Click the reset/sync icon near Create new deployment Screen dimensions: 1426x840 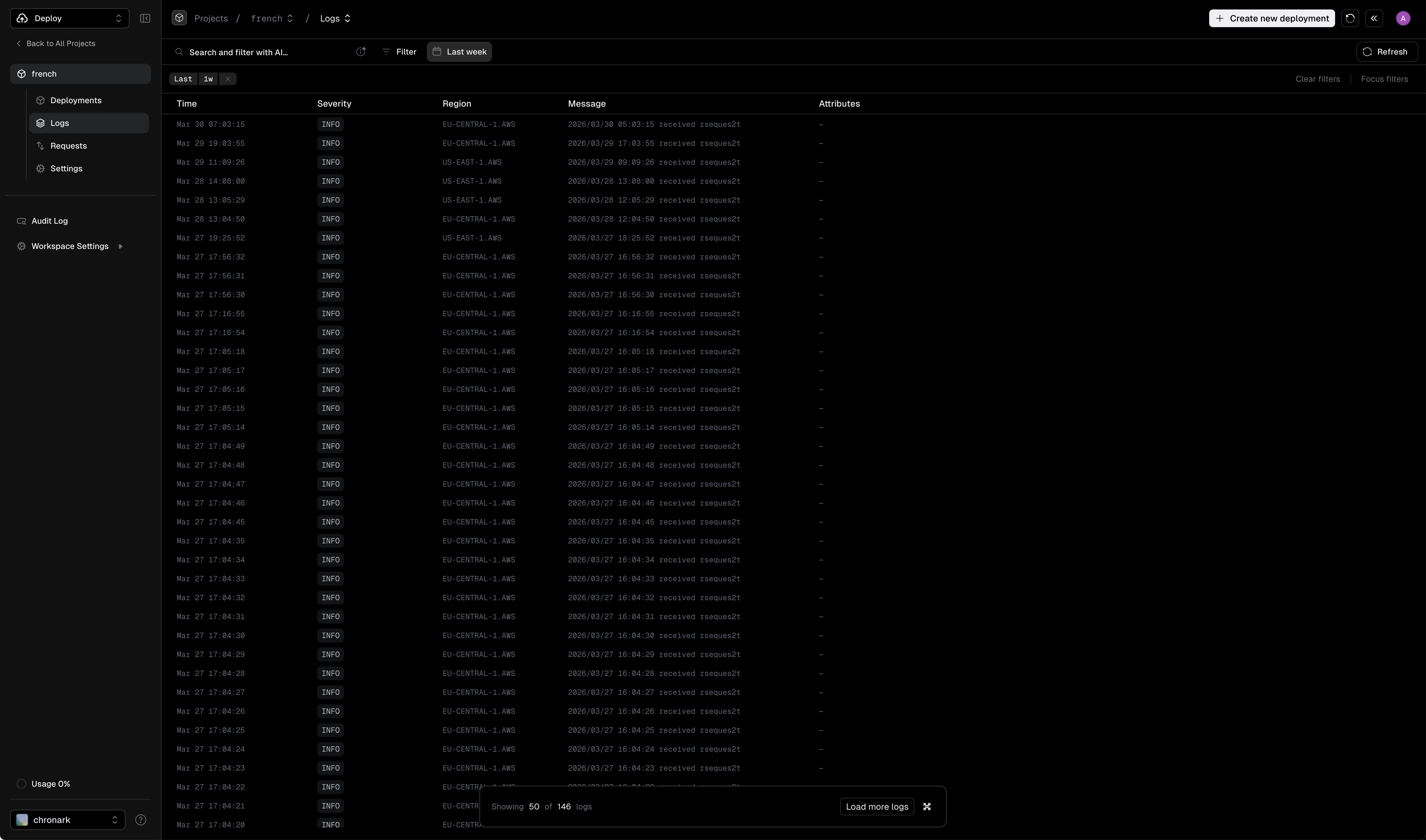(x=1350, y=18)
